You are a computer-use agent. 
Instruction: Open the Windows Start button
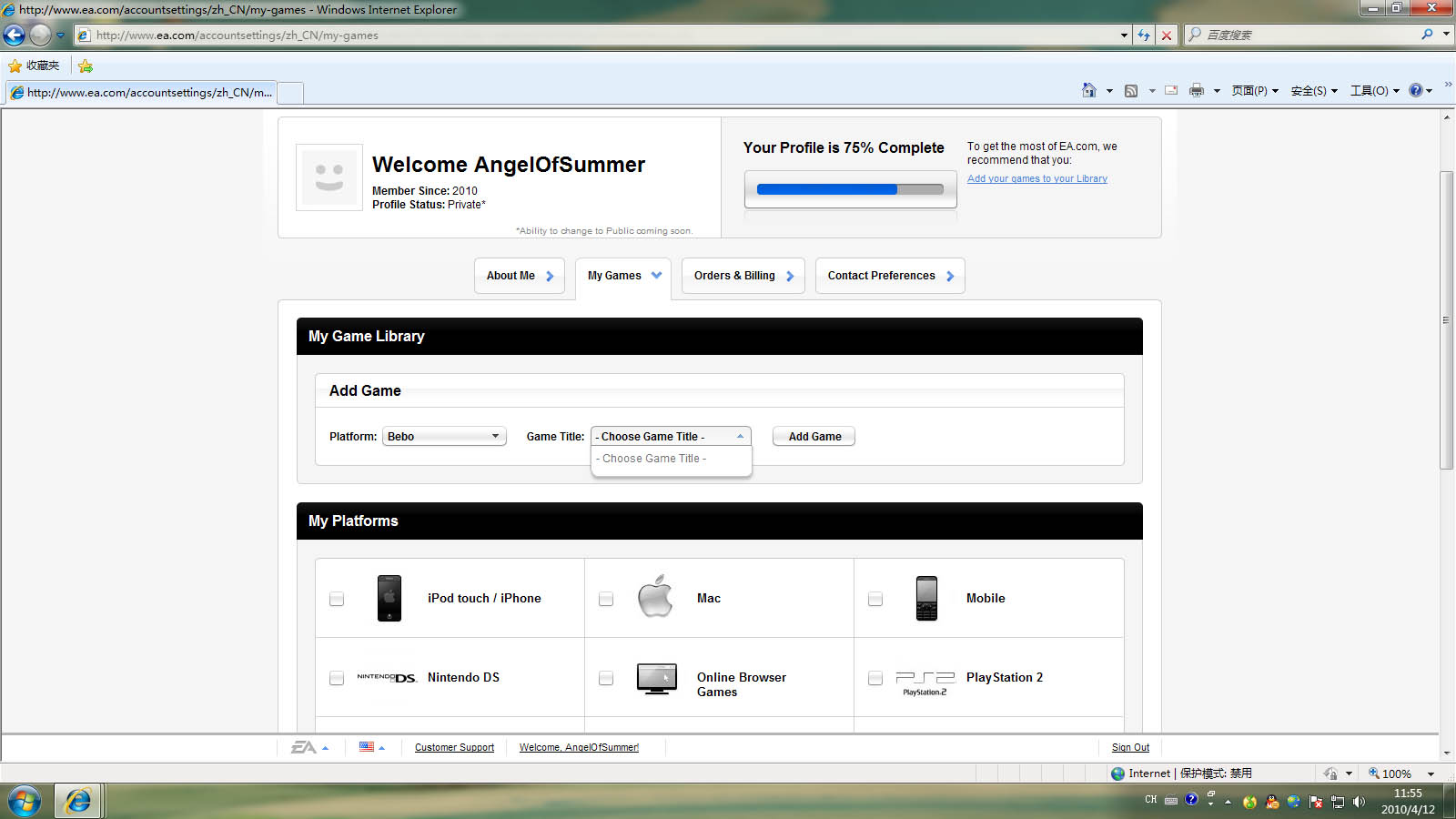pyautogui.click(x=25, y=802)
